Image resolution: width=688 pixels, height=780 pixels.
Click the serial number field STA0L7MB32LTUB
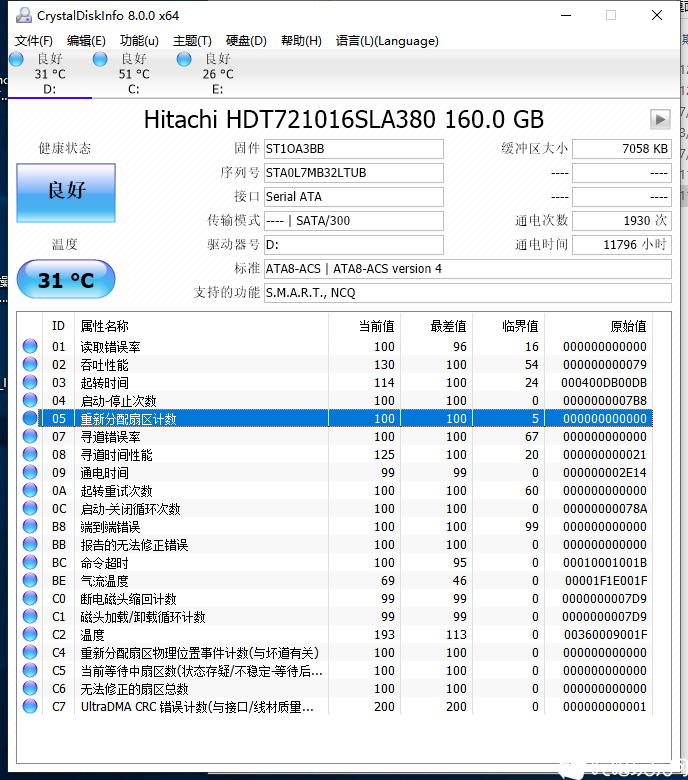point(354,173)
